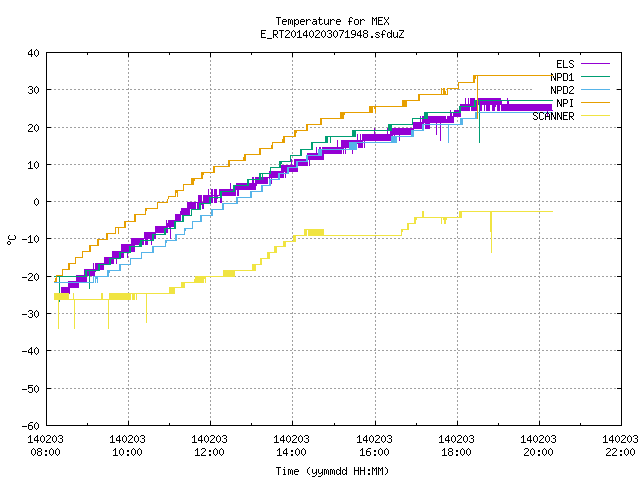This screenshot has width=640, height=480.
Task: Click the NPD1 legend label
Action: point(562,77)
